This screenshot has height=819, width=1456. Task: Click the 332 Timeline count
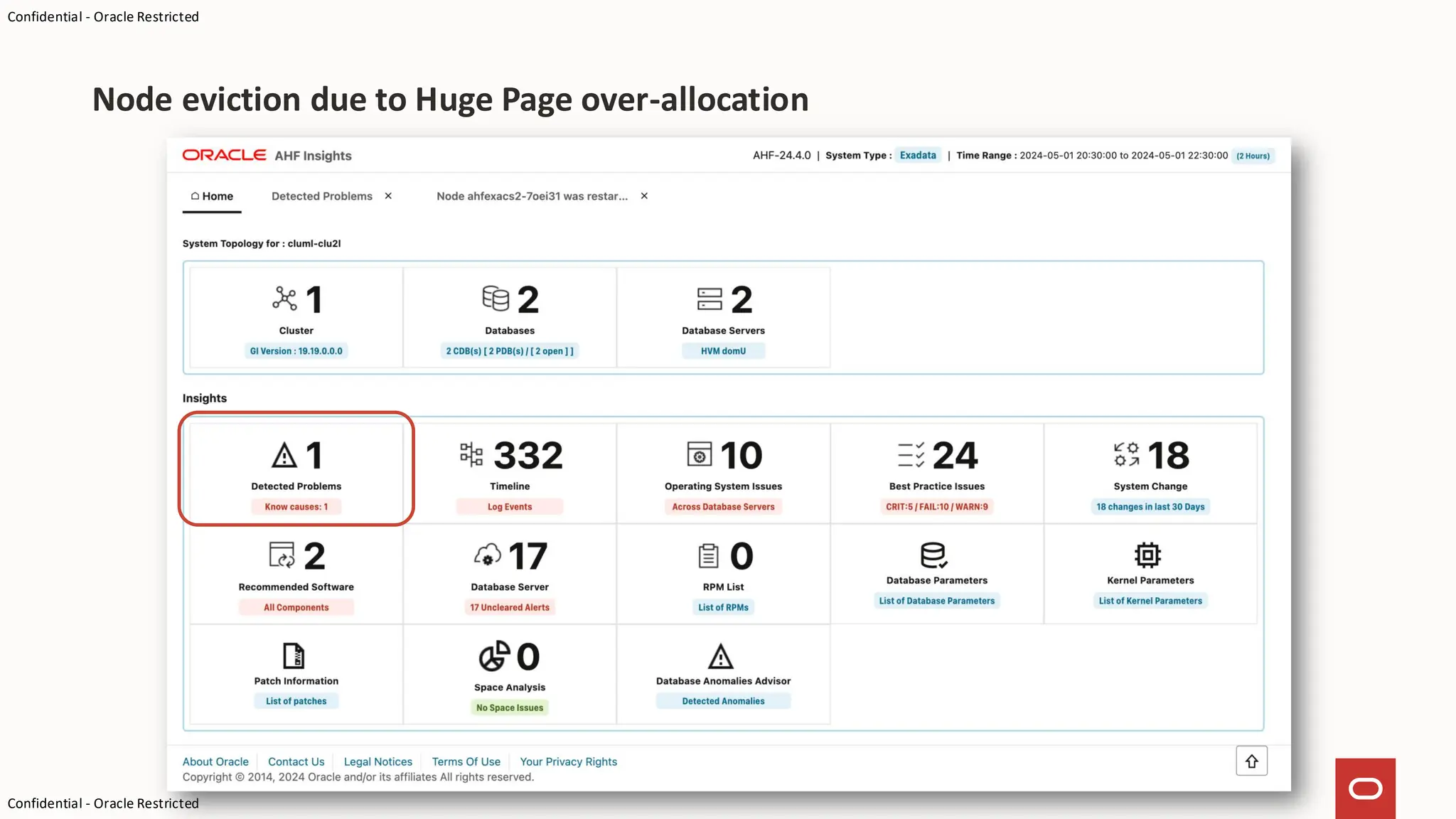(x=528, y=455)
